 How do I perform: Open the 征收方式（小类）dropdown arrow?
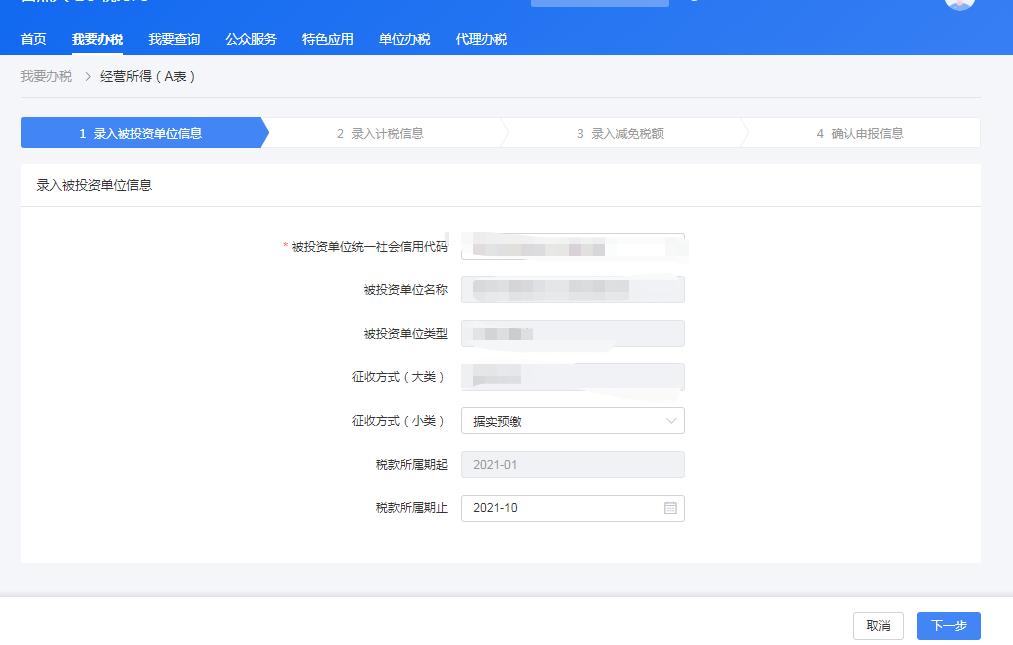[x=671, y=420]
